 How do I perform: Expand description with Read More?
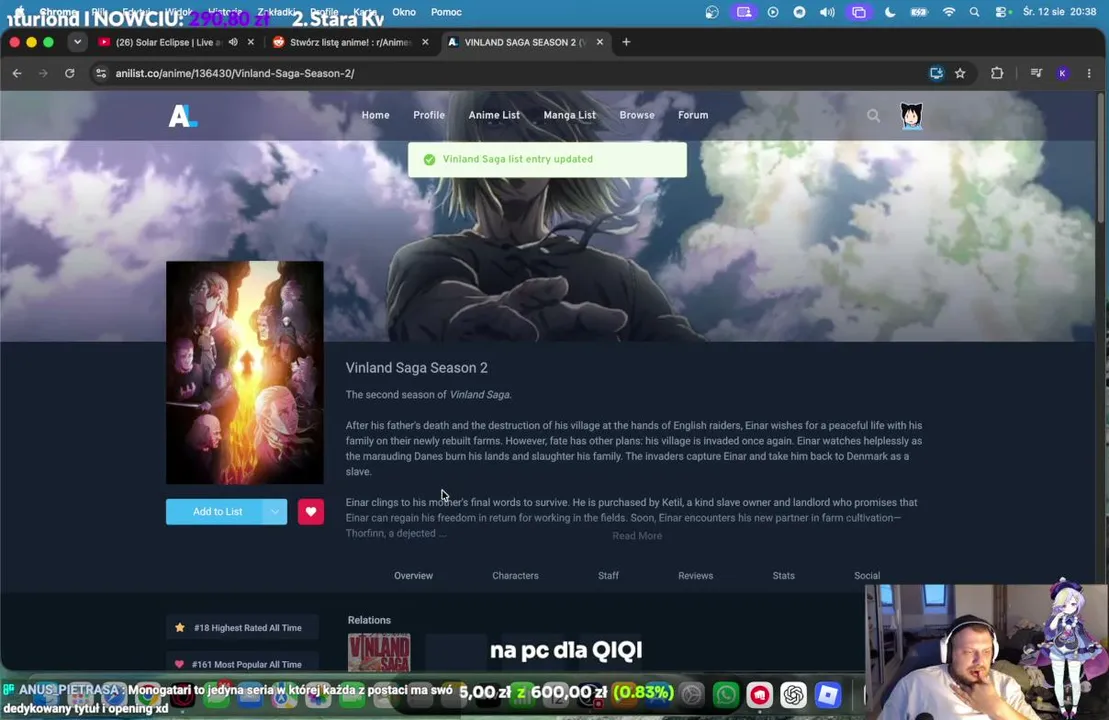(637, 535)
